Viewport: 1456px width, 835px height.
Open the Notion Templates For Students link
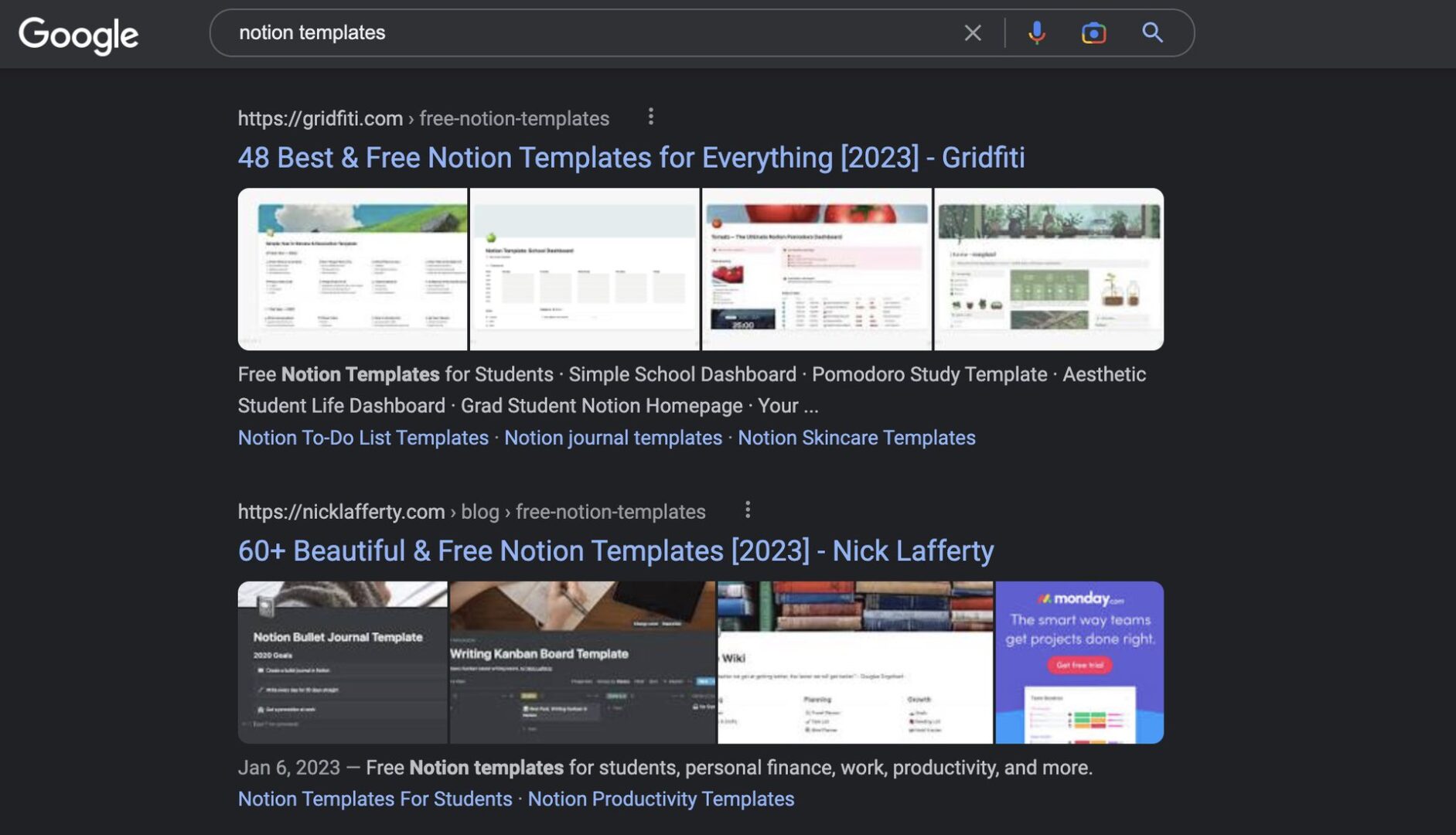pos(374,798)
